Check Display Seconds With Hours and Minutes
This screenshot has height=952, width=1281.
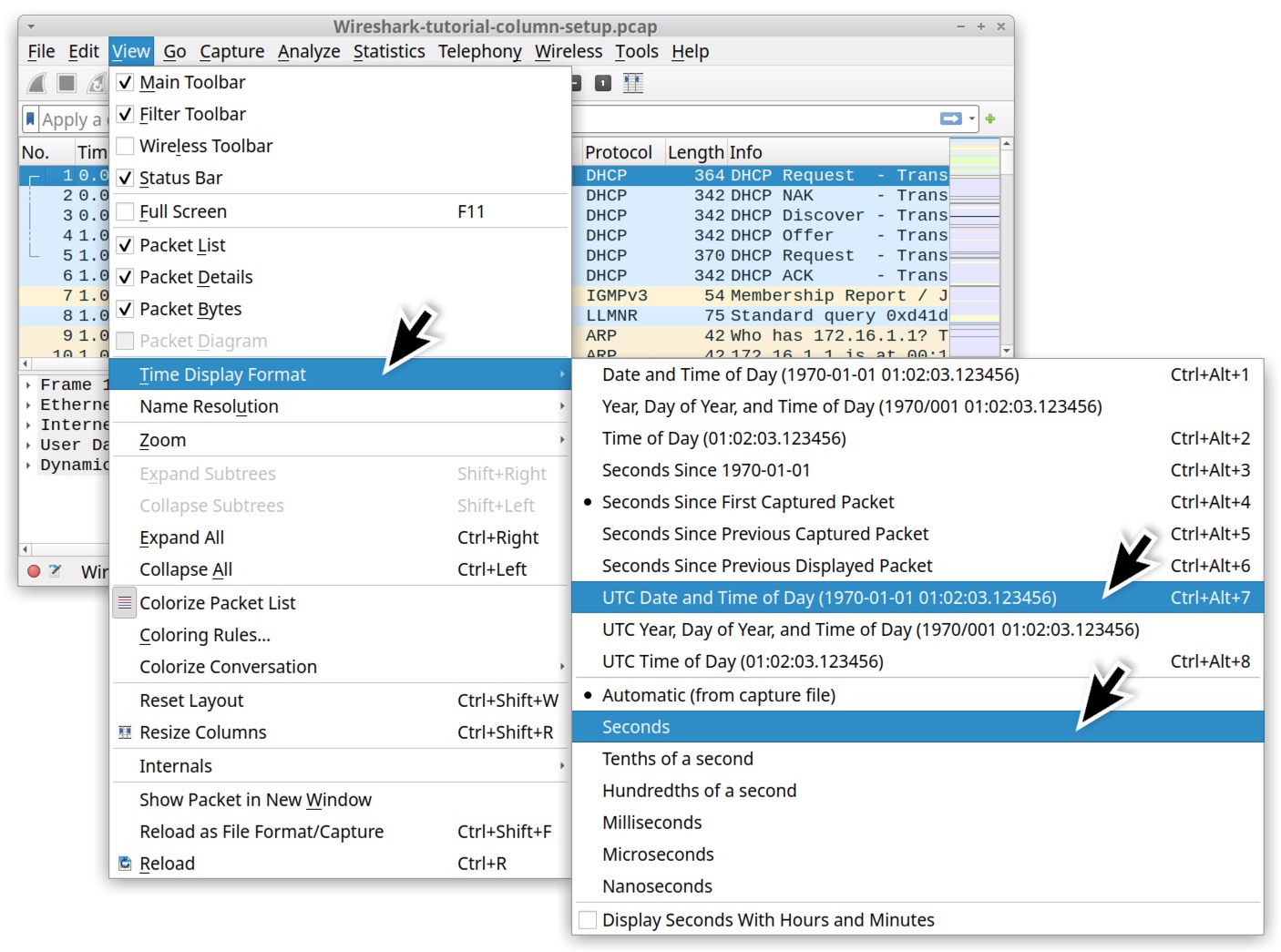589,920
